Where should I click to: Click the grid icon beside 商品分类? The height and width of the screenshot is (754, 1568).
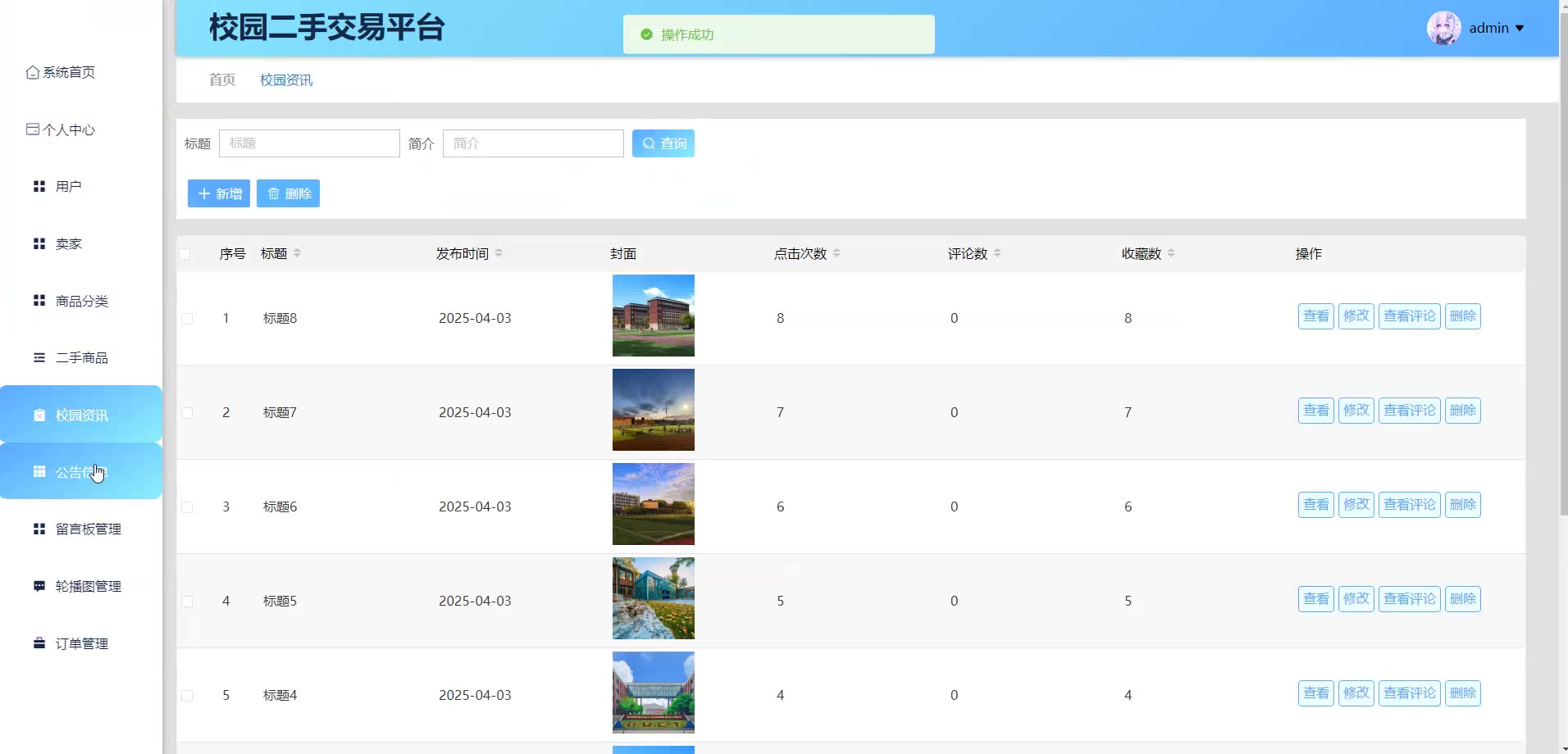tap(39, 301)
